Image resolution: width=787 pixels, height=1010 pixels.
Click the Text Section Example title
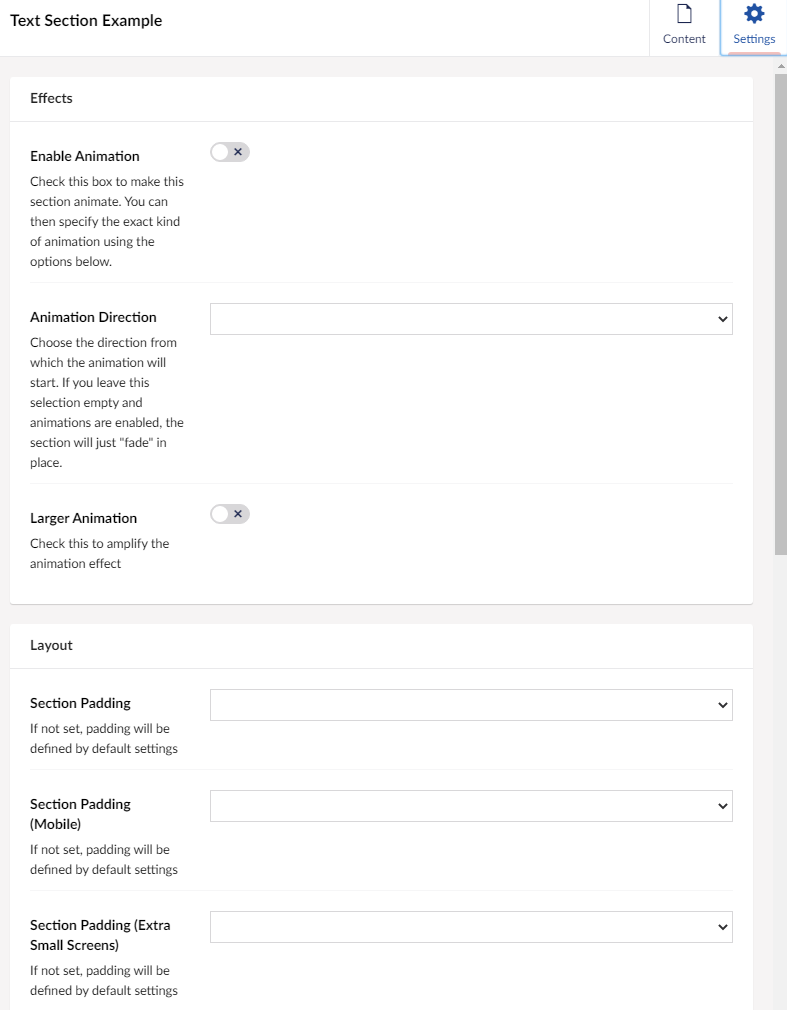(86, 21)
